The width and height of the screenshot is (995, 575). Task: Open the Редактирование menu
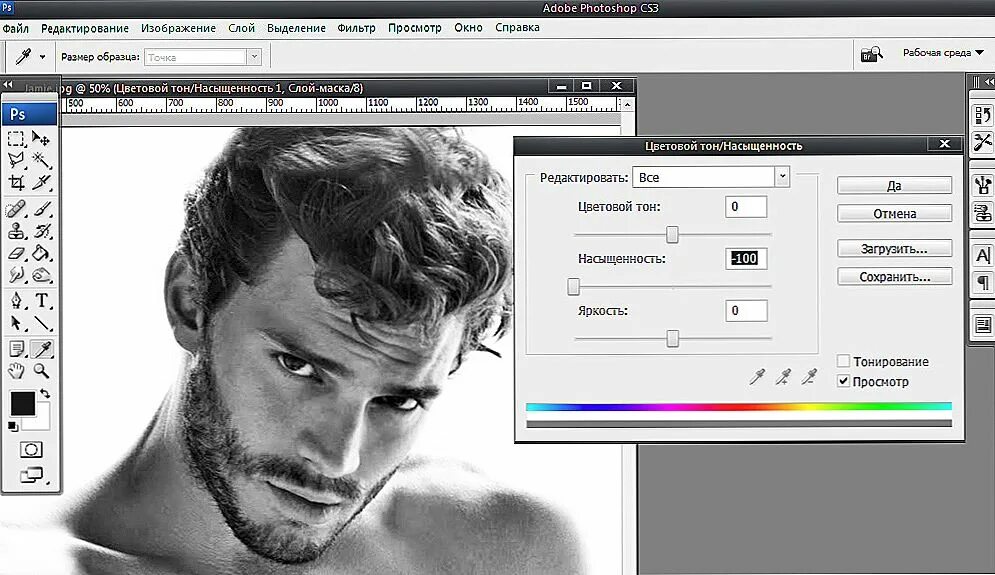pos(85,29)
